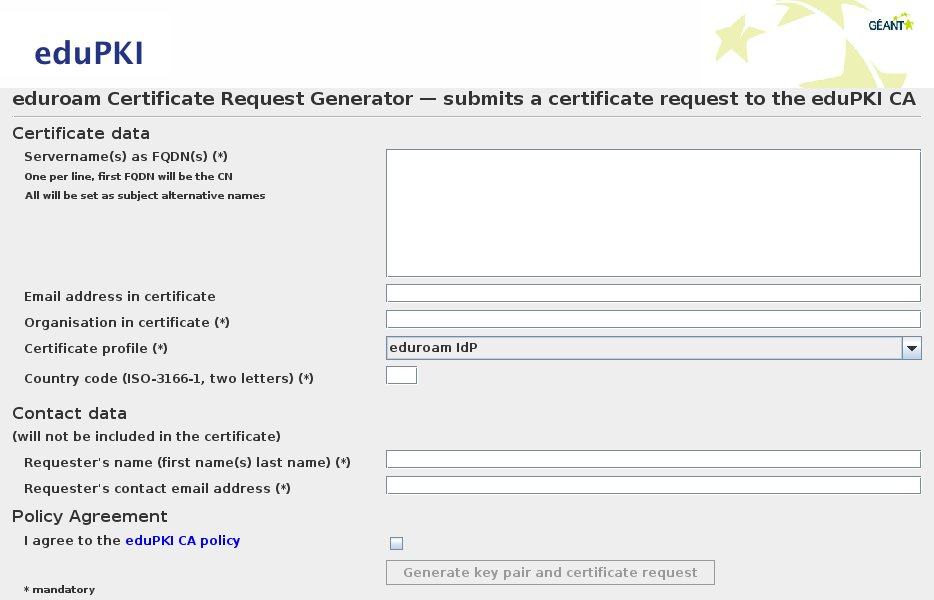Viewport: 934px width, 600px height.
Task: Click the Servername(s) as FQDN(s) label
Action: coord(126,156)
